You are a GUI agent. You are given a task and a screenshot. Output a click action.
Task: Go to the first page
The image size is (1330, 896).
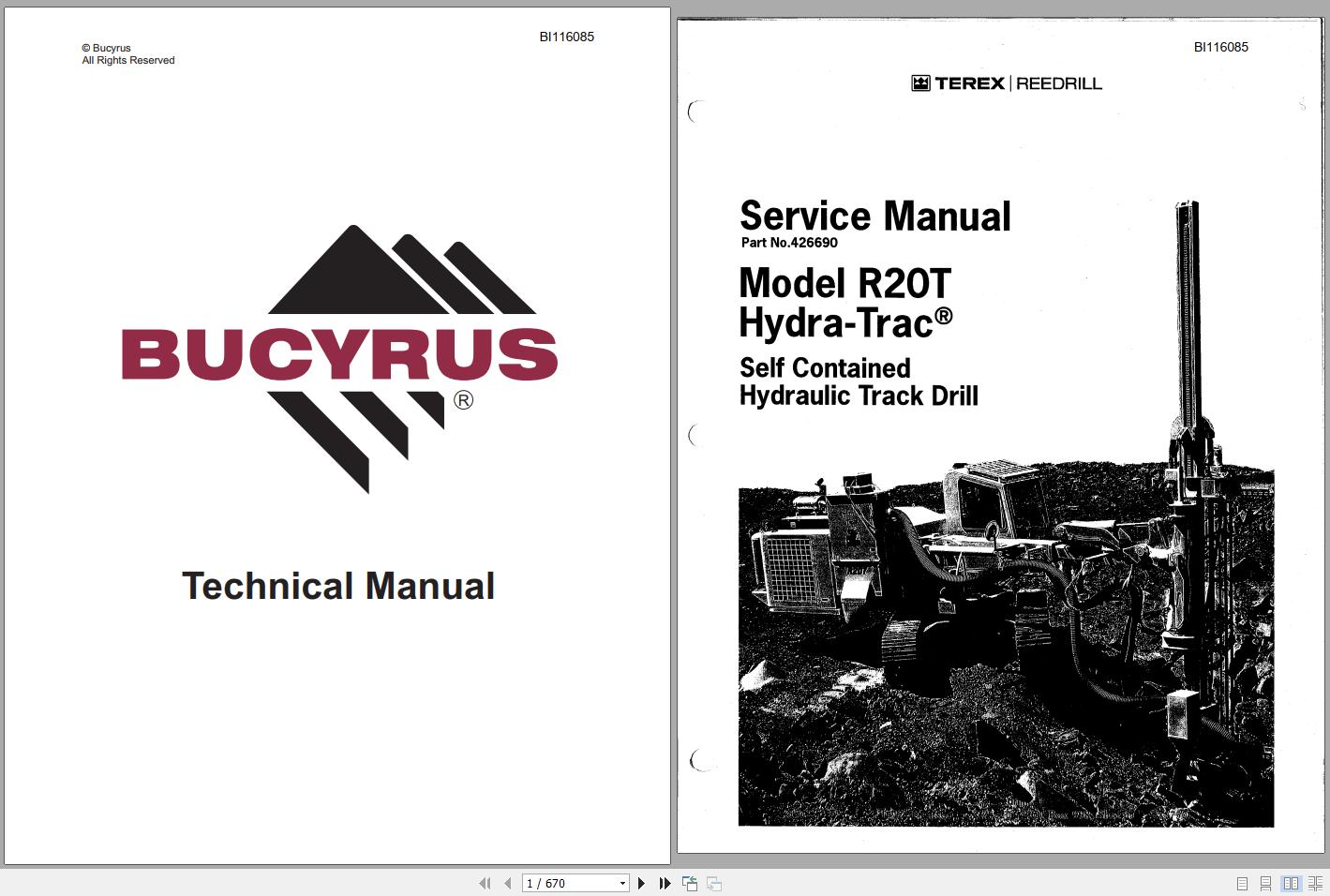coord(485,883)
